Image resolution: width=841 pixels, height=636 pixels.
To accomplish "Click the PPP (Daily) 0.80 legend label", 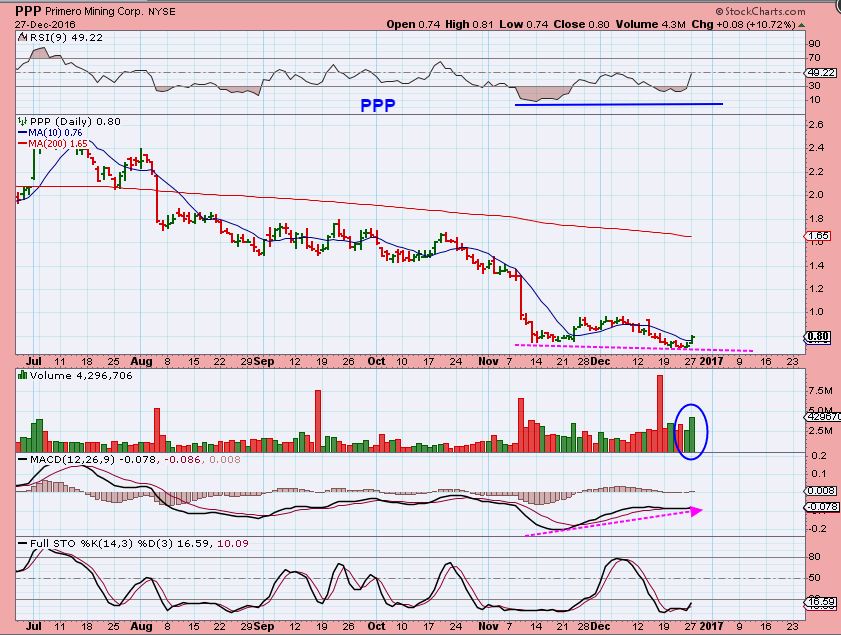I will [75, 121].
